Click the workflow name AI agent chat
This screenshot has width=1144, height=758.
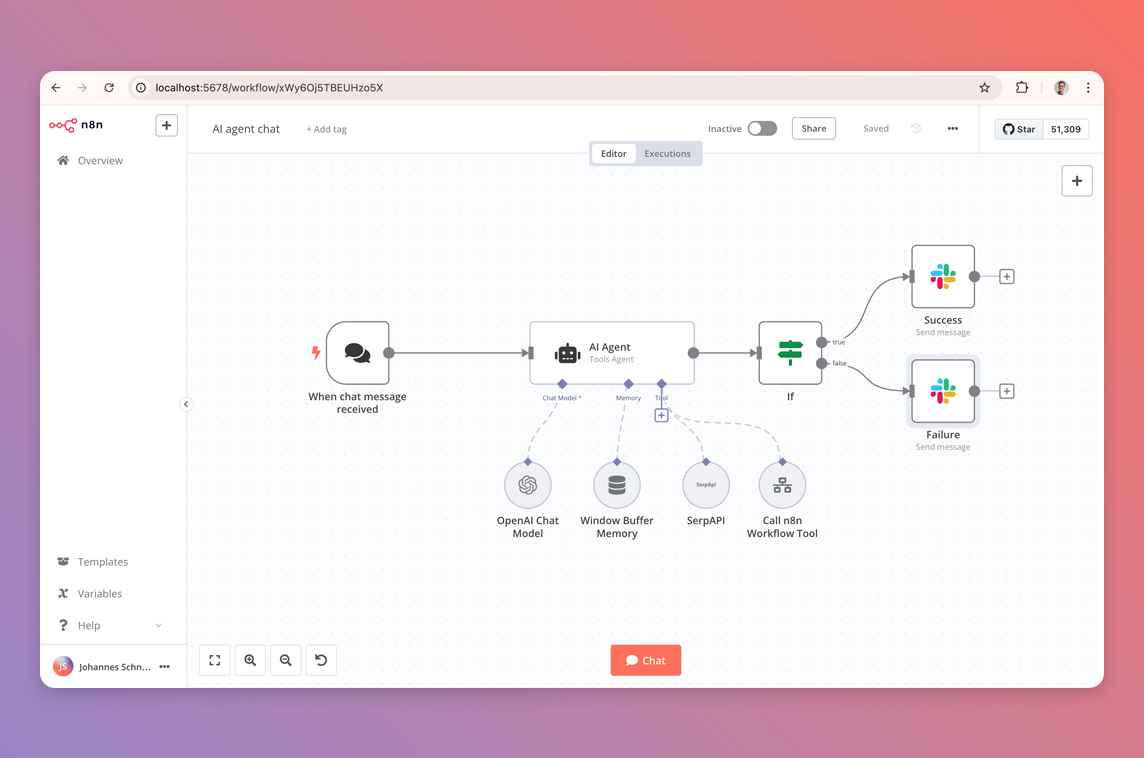click(246, 129)
